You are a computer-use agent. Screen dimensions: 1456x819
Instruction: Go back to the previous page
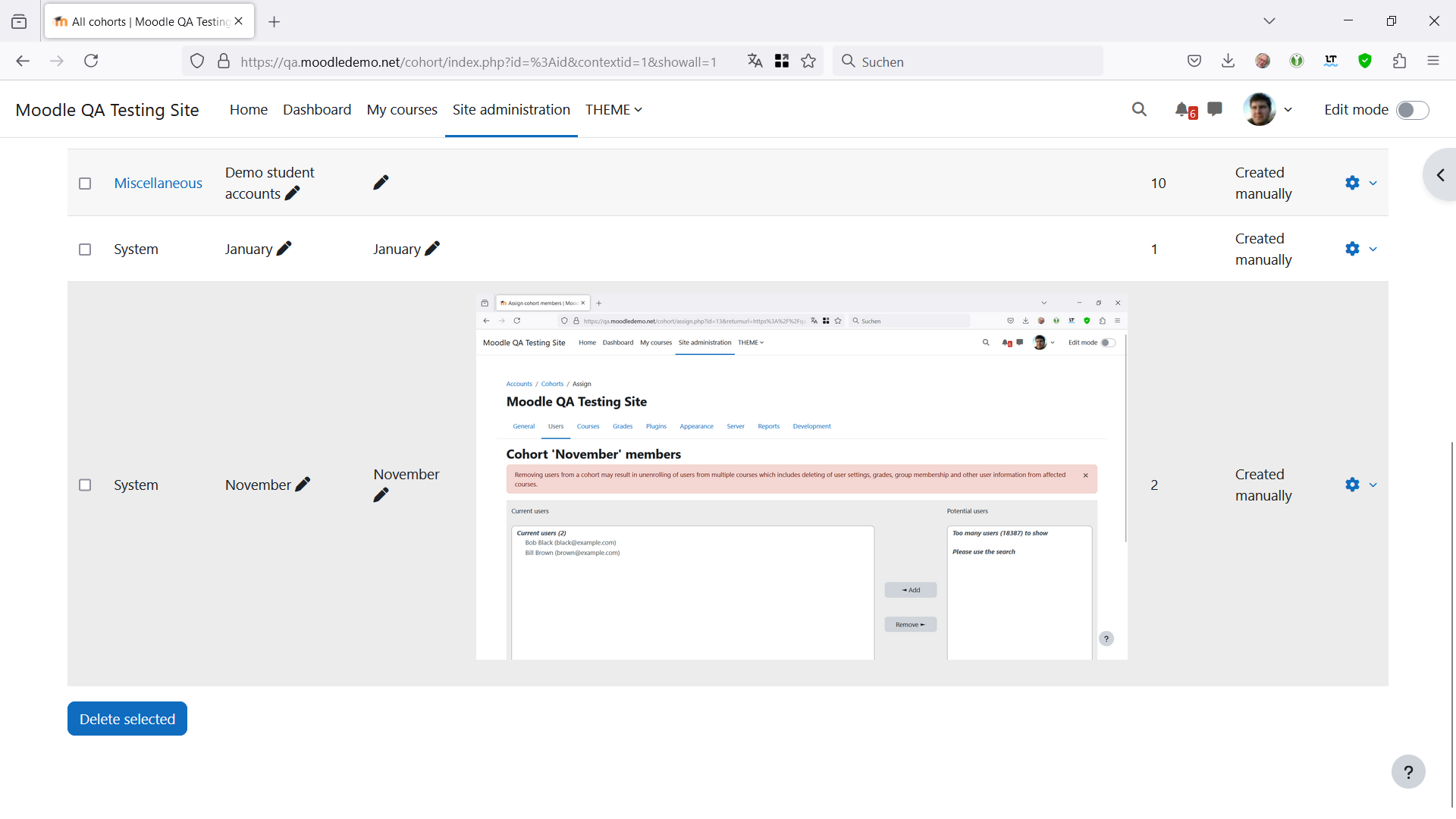23,61
